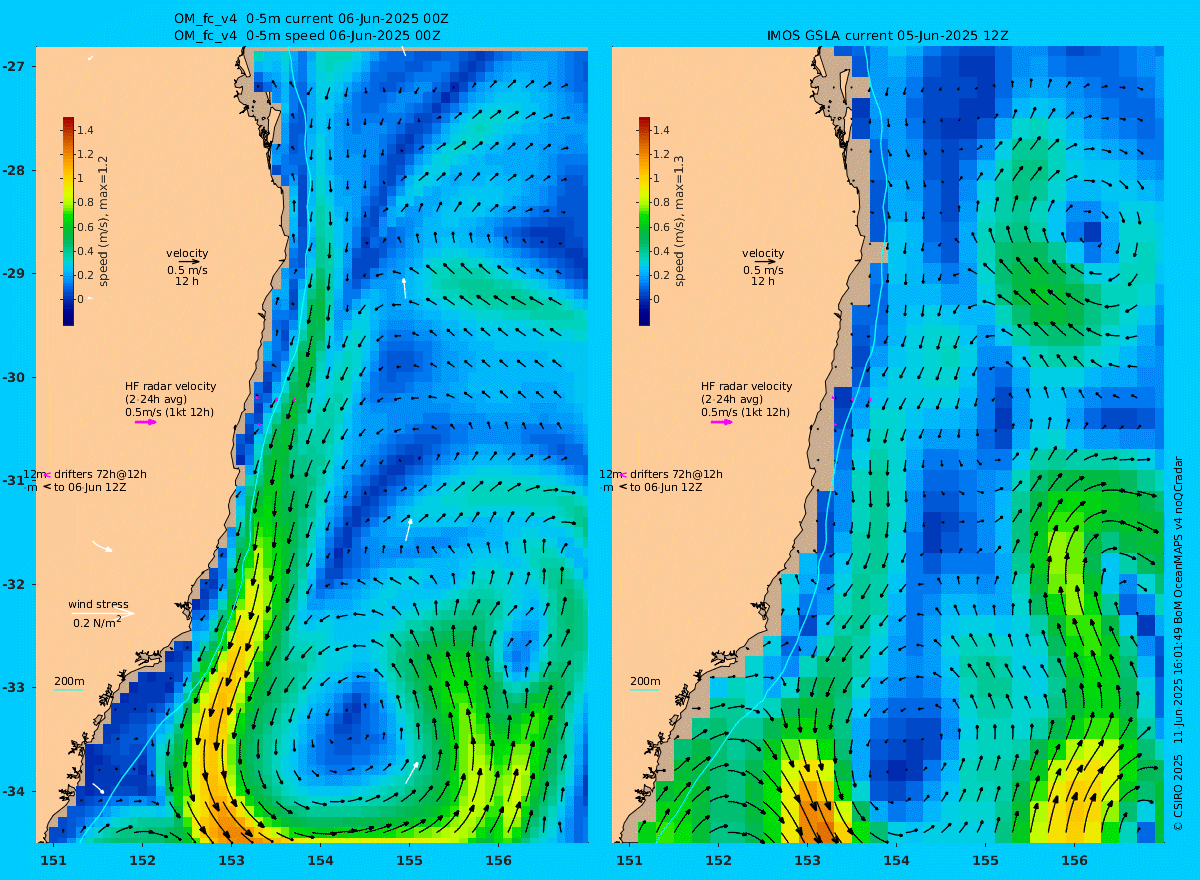
Task: Click the '0.2 N/m²' wind stress value
Action: 98,622
